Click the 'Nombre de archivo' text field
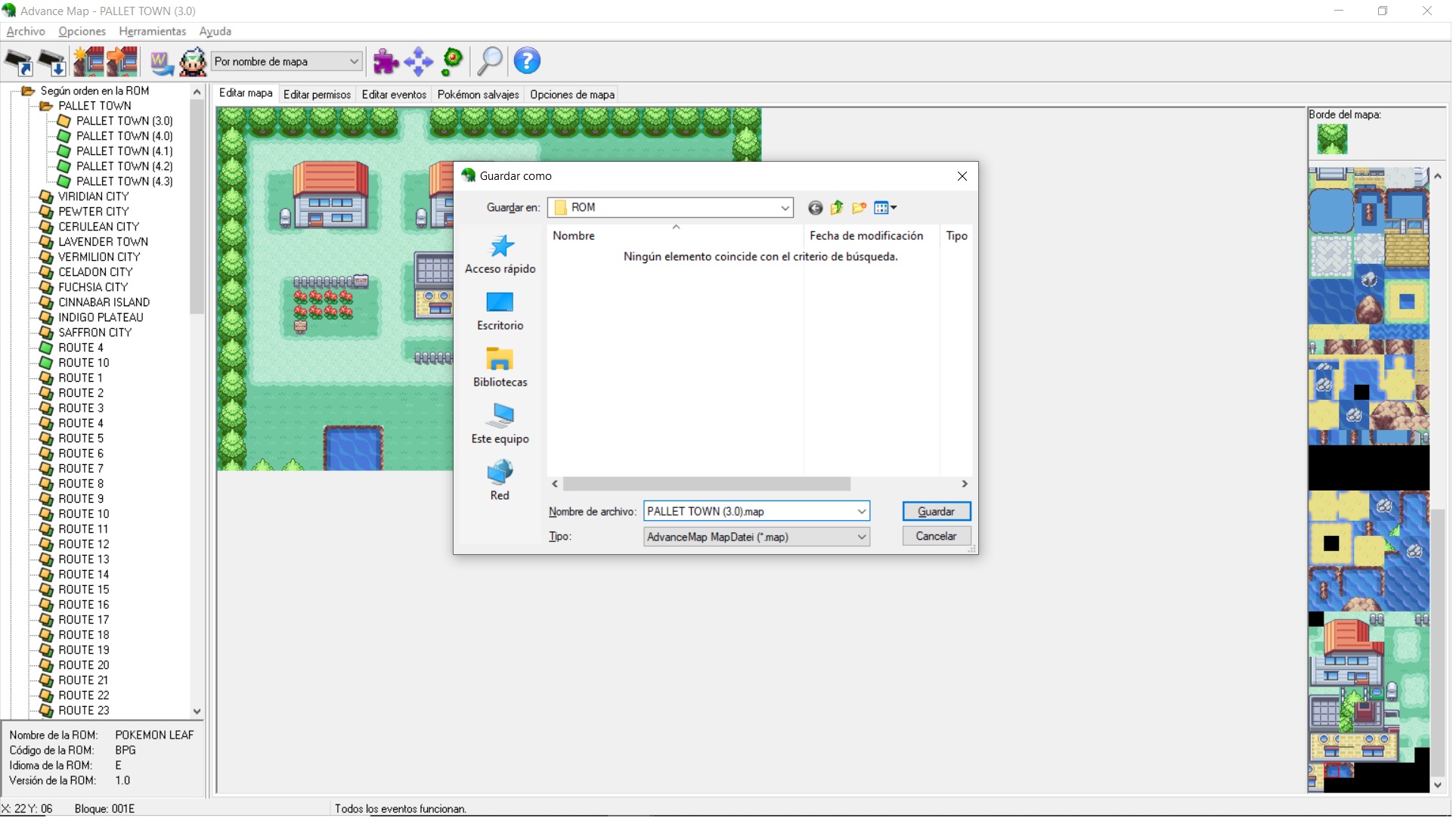1456x821 pixels. (x=748, y=513)
